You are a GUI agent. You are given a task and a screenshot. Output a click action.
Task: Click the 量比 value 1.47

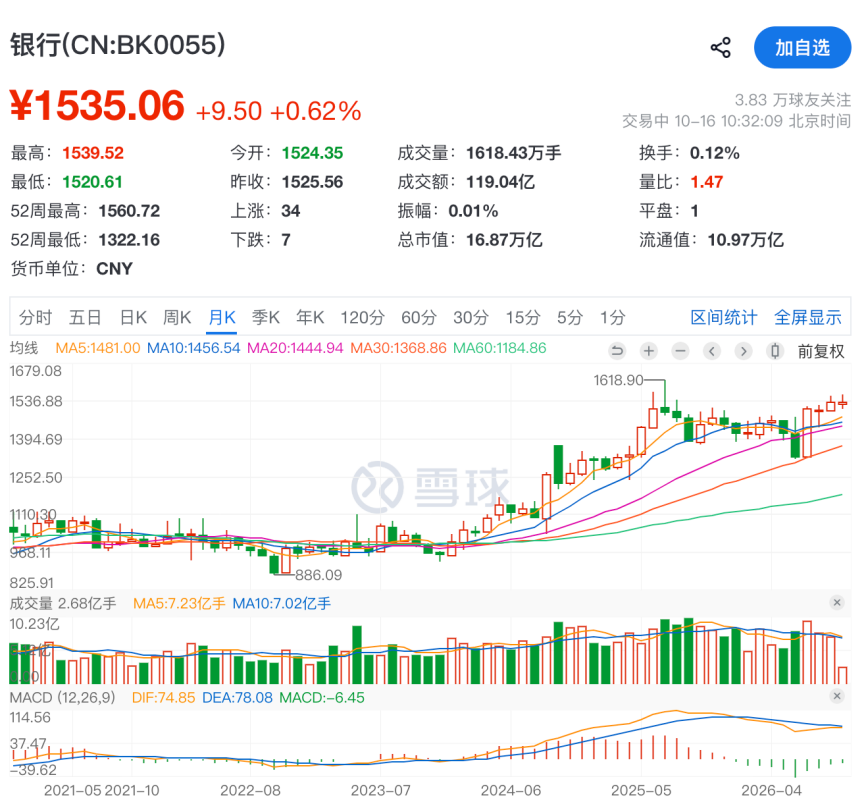[x=706, y=182]
